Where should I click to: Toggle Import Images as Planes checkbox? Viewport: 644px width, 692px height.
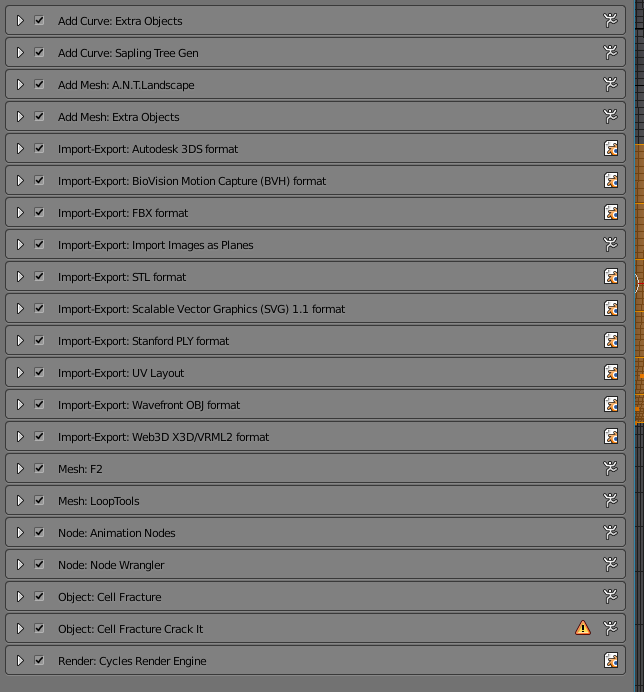39,244
